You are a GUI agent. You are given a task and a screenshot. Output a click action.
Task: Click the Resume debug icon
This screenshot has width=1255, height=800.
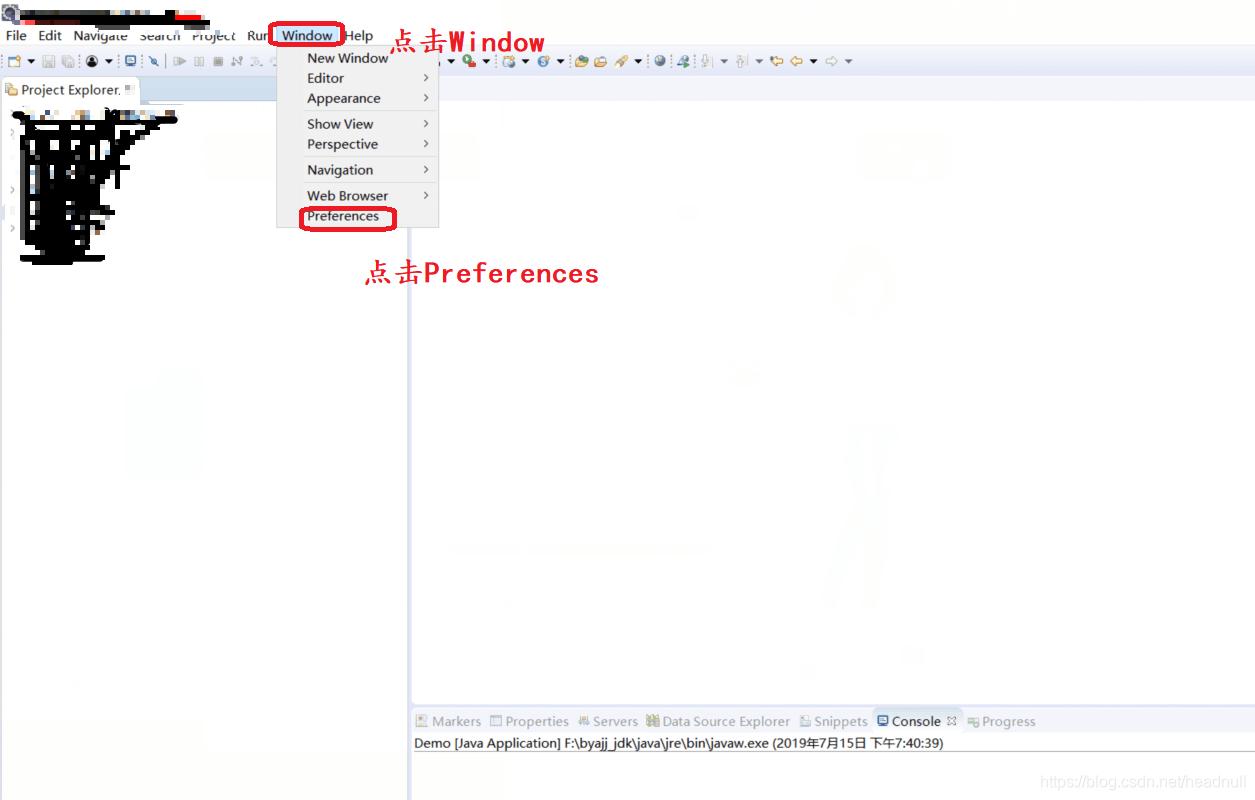[180, 61]
